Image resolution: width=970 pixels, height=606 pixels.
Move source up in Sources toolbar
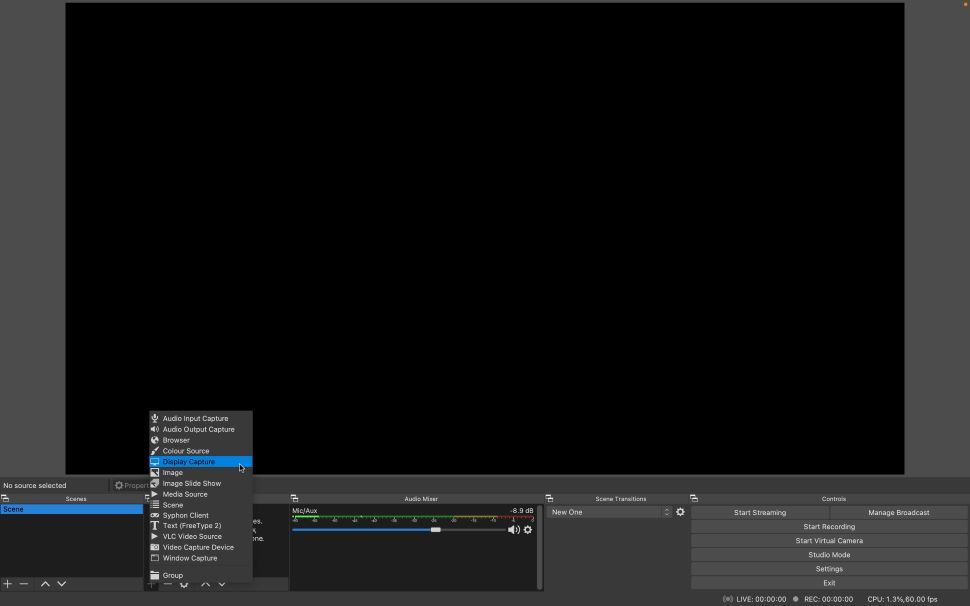tap(205, 584)
